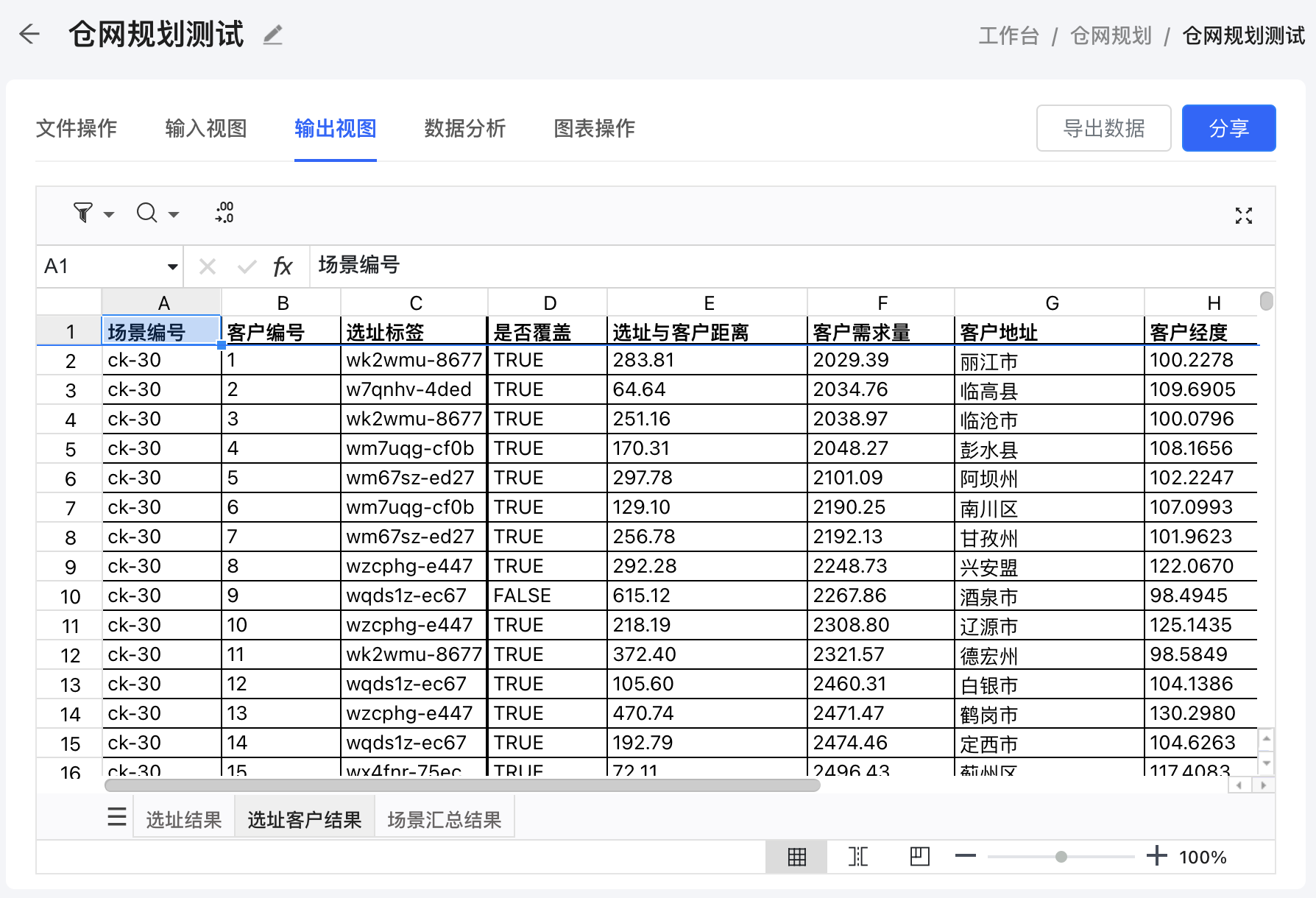Image resolution: width=1316 pixels, height=898 pixels.
Task: Click the search magnifier icon
Action: pos(147,213)
